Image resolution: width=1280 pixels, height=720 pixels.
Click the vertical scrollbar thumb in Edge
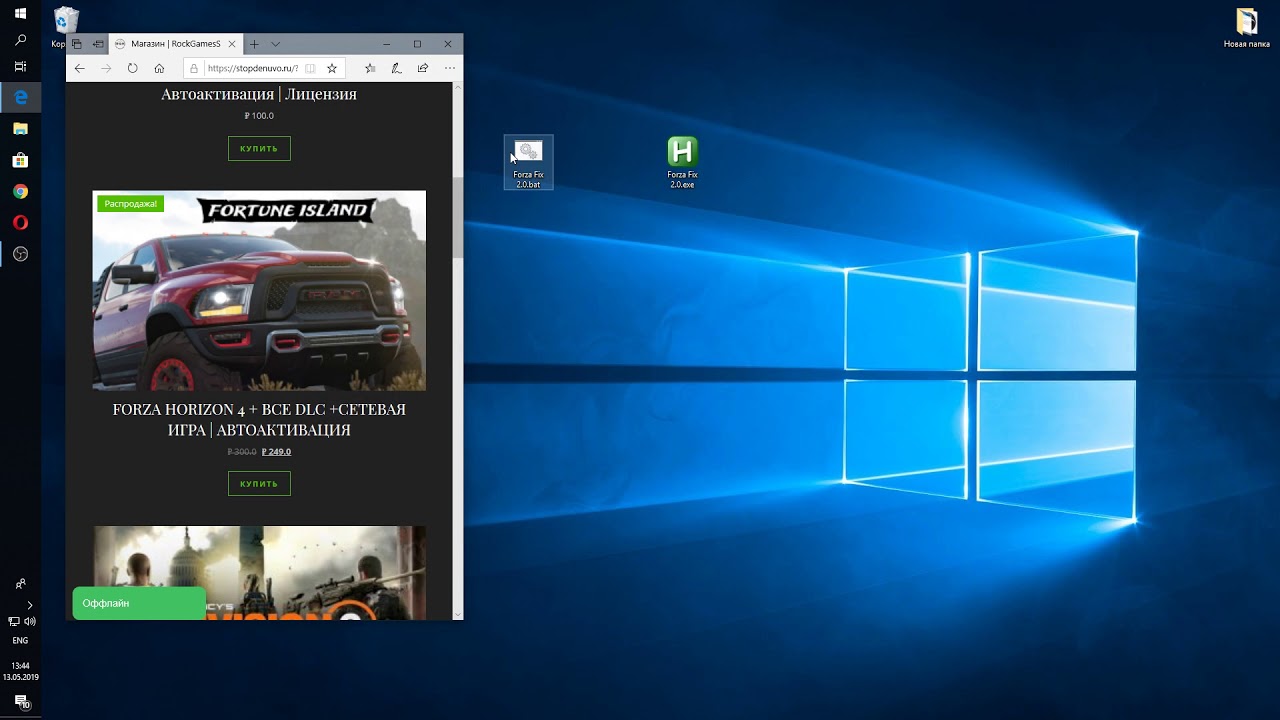click(x=458, y=218)
